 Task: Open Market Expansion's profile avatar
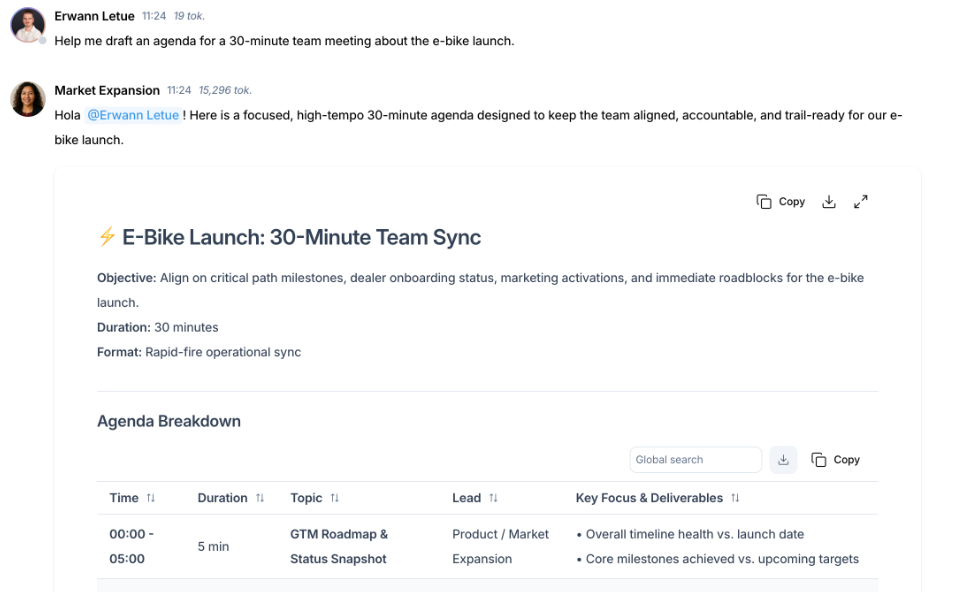point(28,99)
